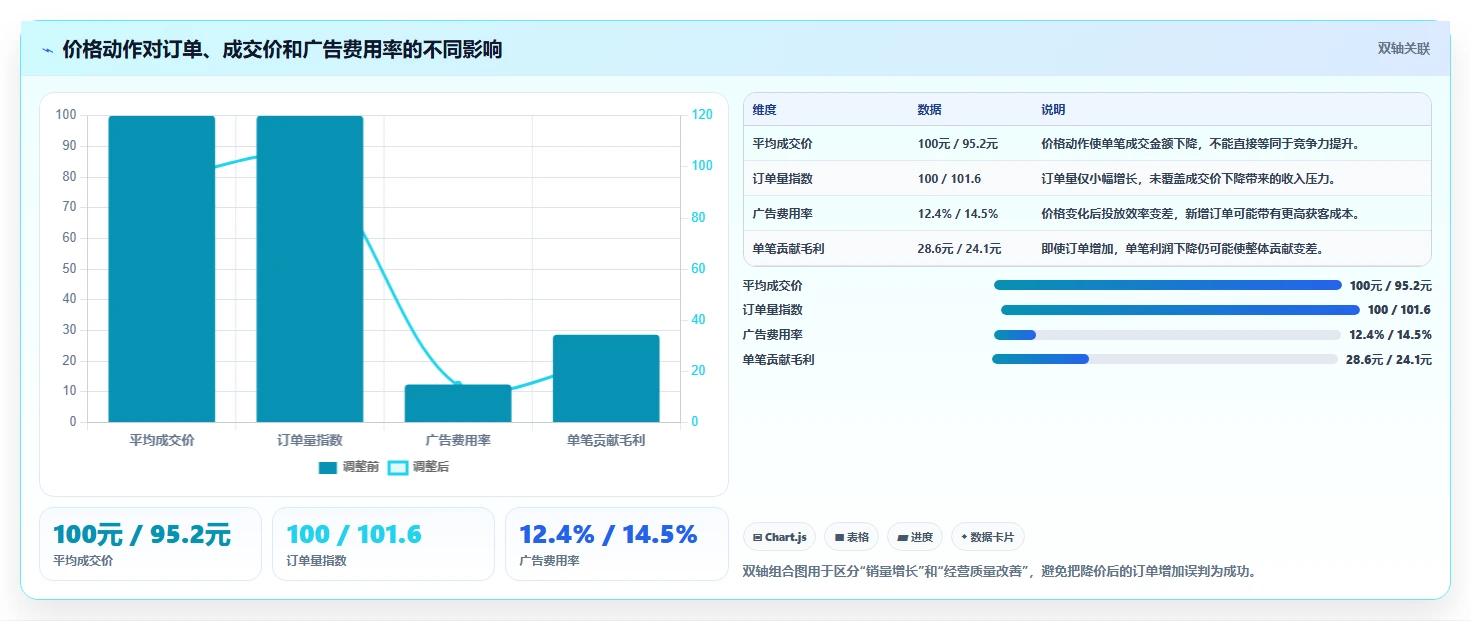Click the 表格 chip icon
The width and height of the screenshot is (1471, 621).
click(839, 537)
